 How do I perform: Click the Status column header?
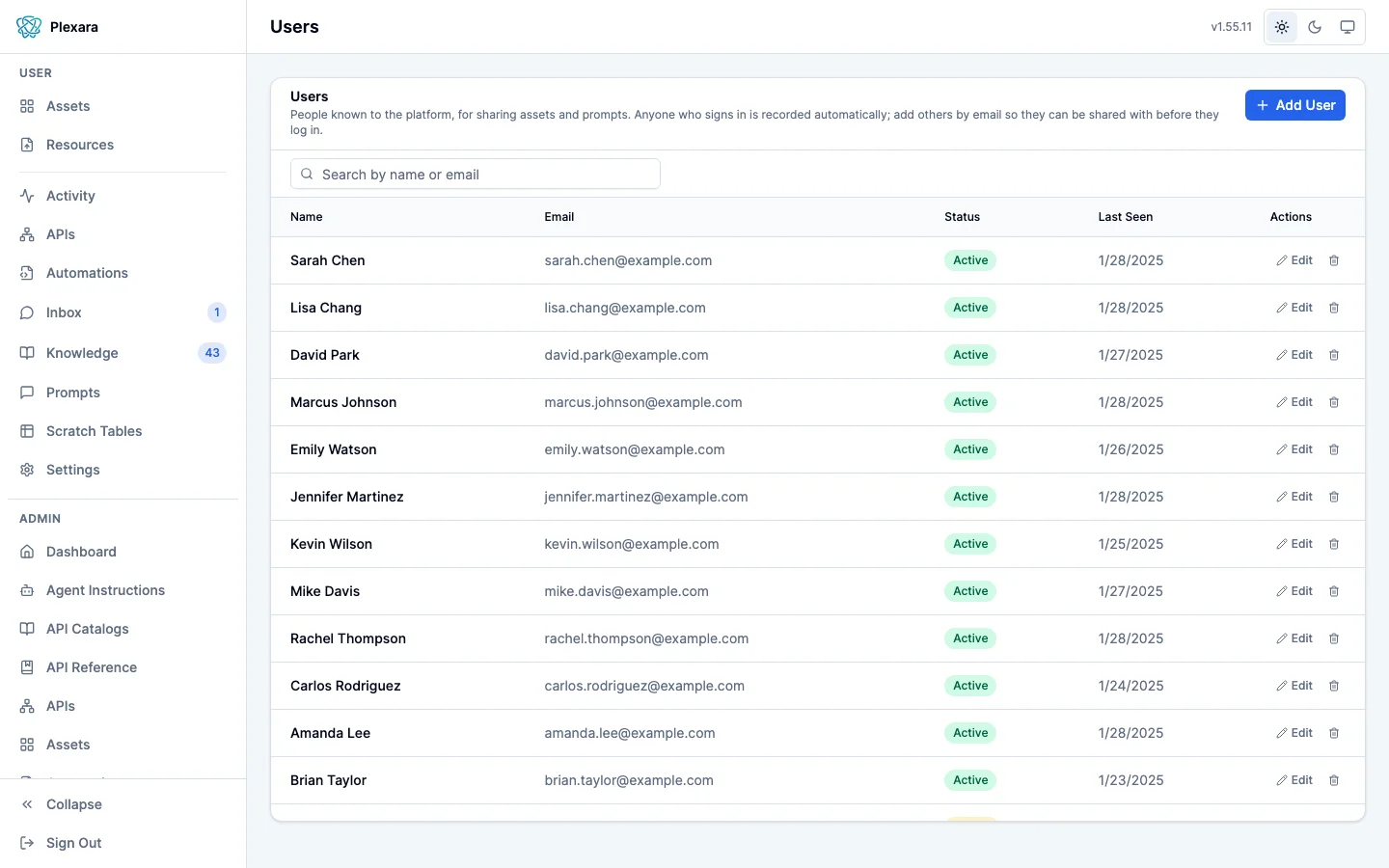tap(962, 217)
